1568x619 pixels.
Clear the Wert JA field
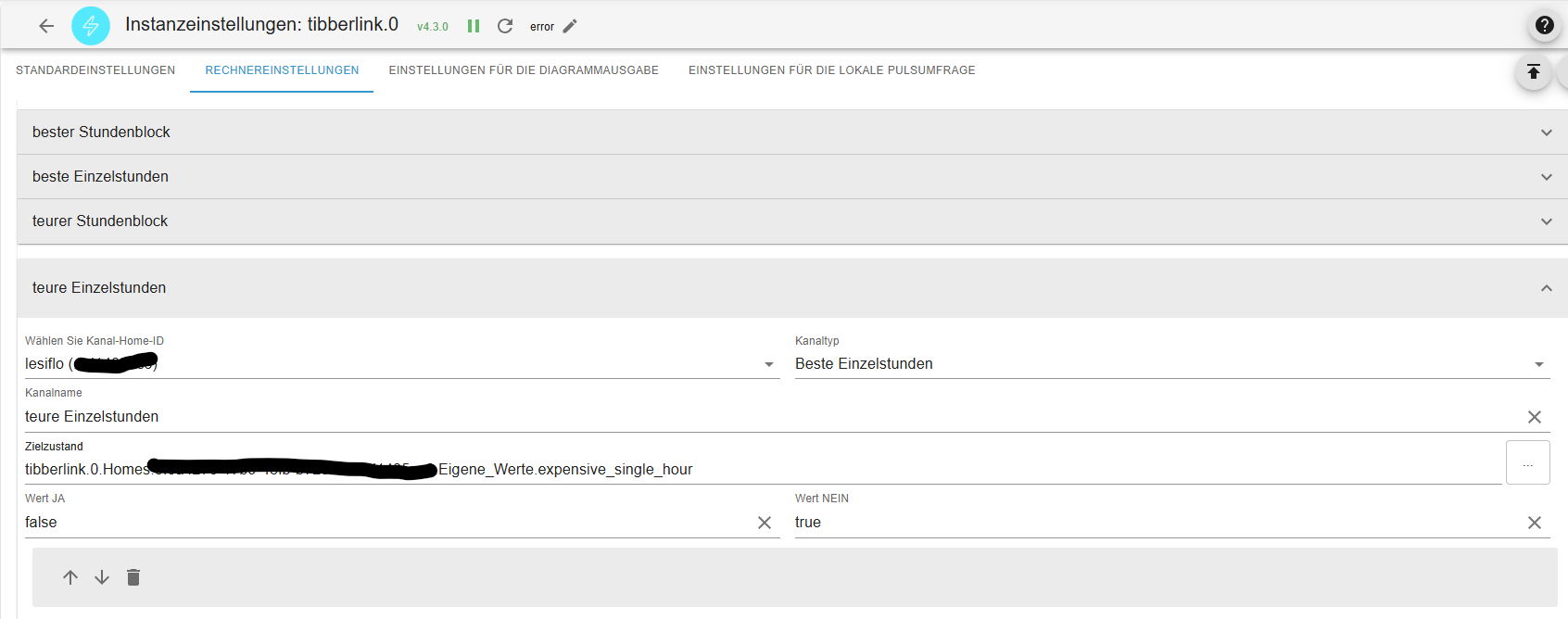pos(764,523)
